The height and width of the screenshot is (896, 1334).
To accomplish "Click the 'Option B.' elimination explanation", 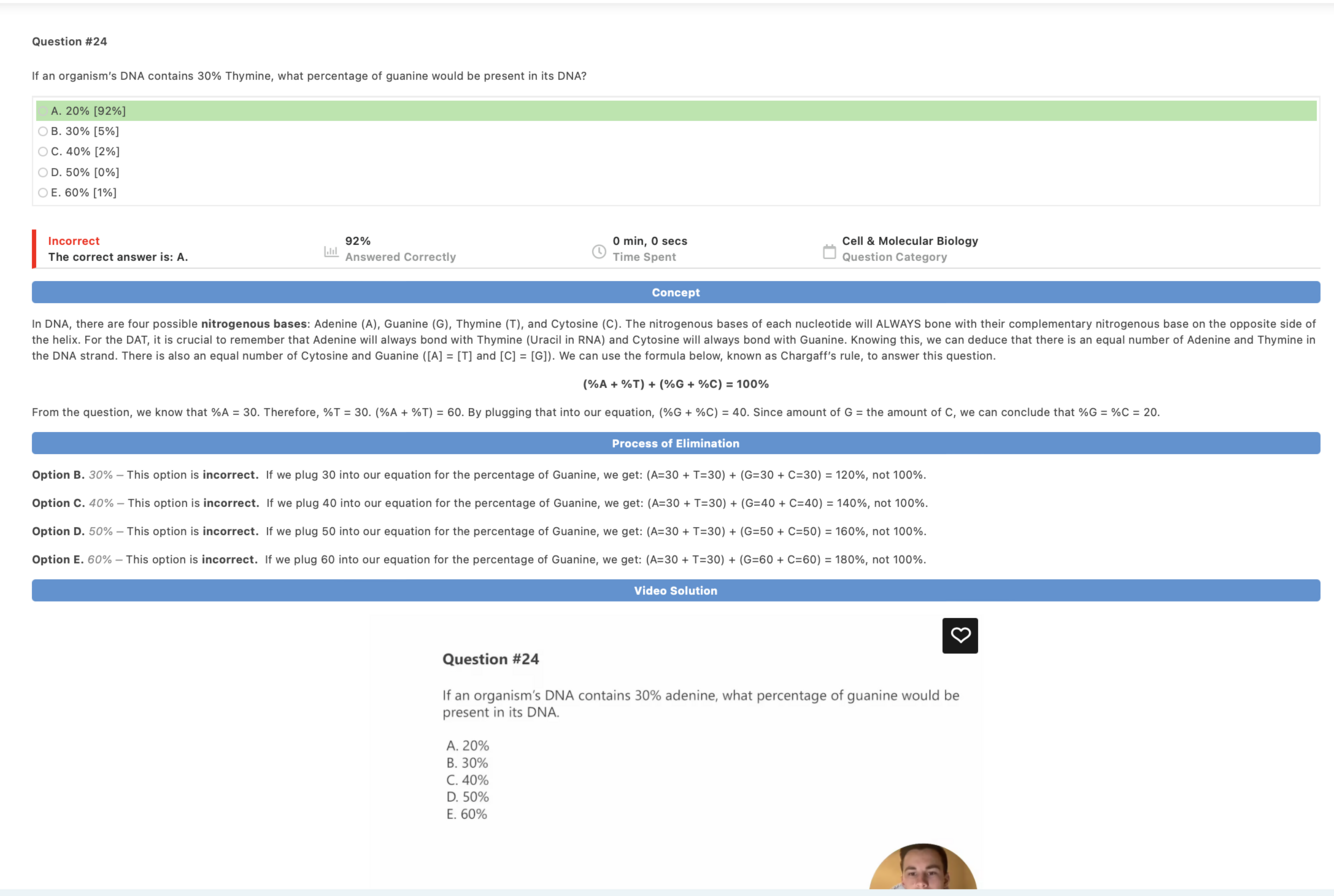I will click(x=479, y=474).
